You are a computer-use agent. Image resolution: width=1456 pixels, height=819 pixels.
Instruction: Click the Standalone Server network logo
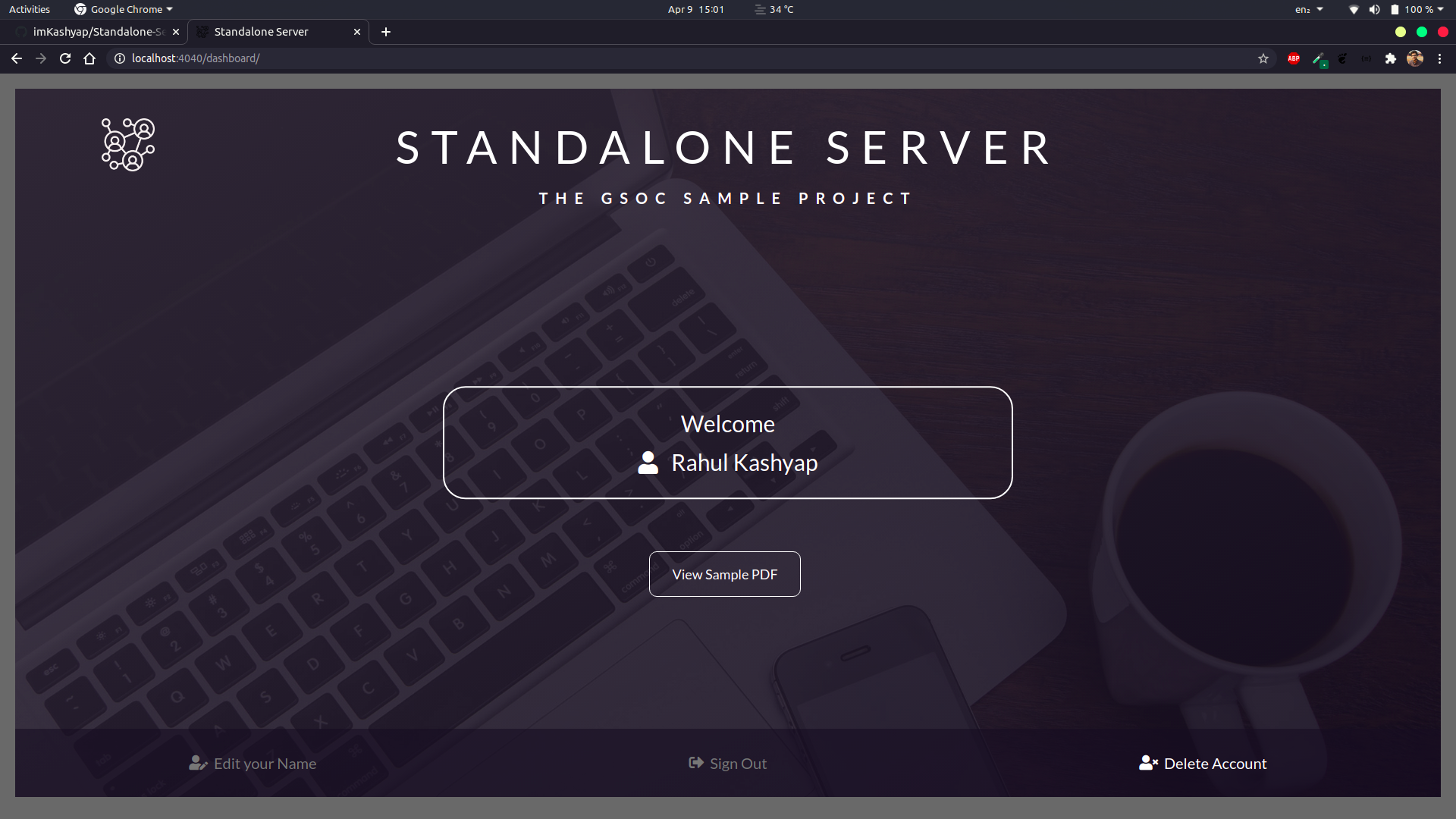tap(128, 144)
